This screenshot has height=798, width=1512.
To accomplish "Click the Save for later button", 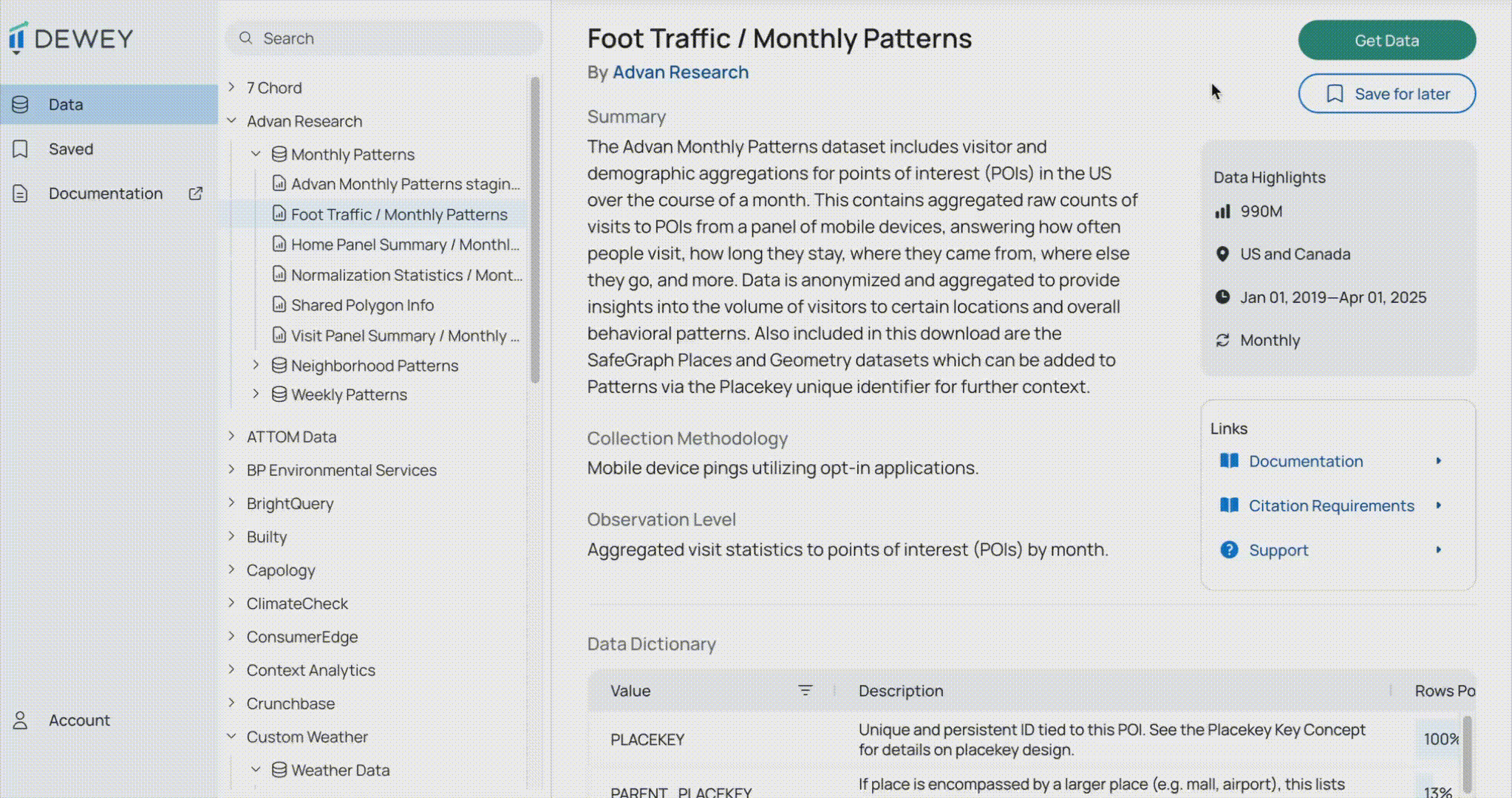I will click(x=1387, y=94).
